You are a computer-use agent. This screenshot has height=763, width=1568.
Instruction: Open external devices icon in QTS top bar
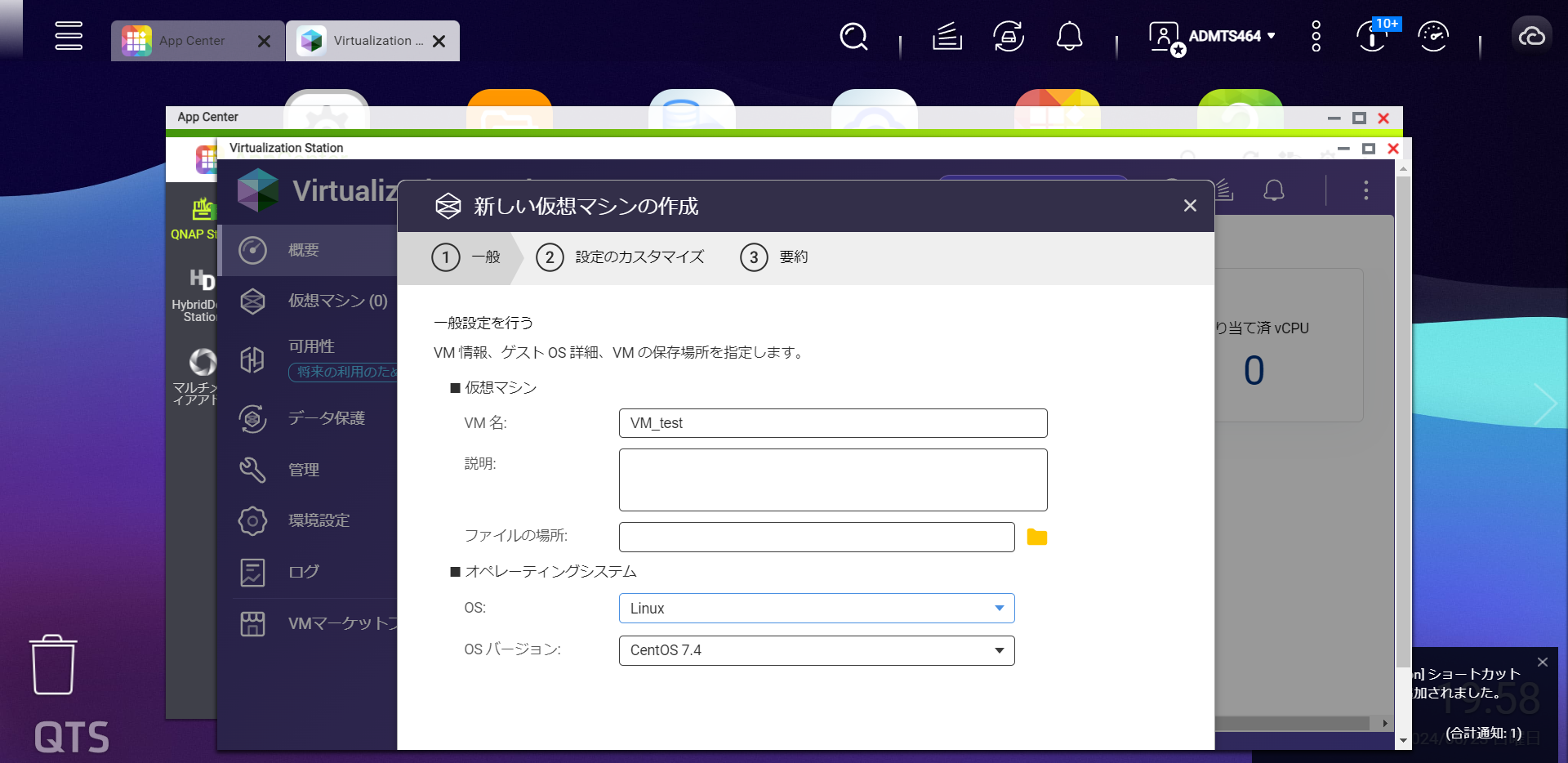click(x=1009, y=37)
